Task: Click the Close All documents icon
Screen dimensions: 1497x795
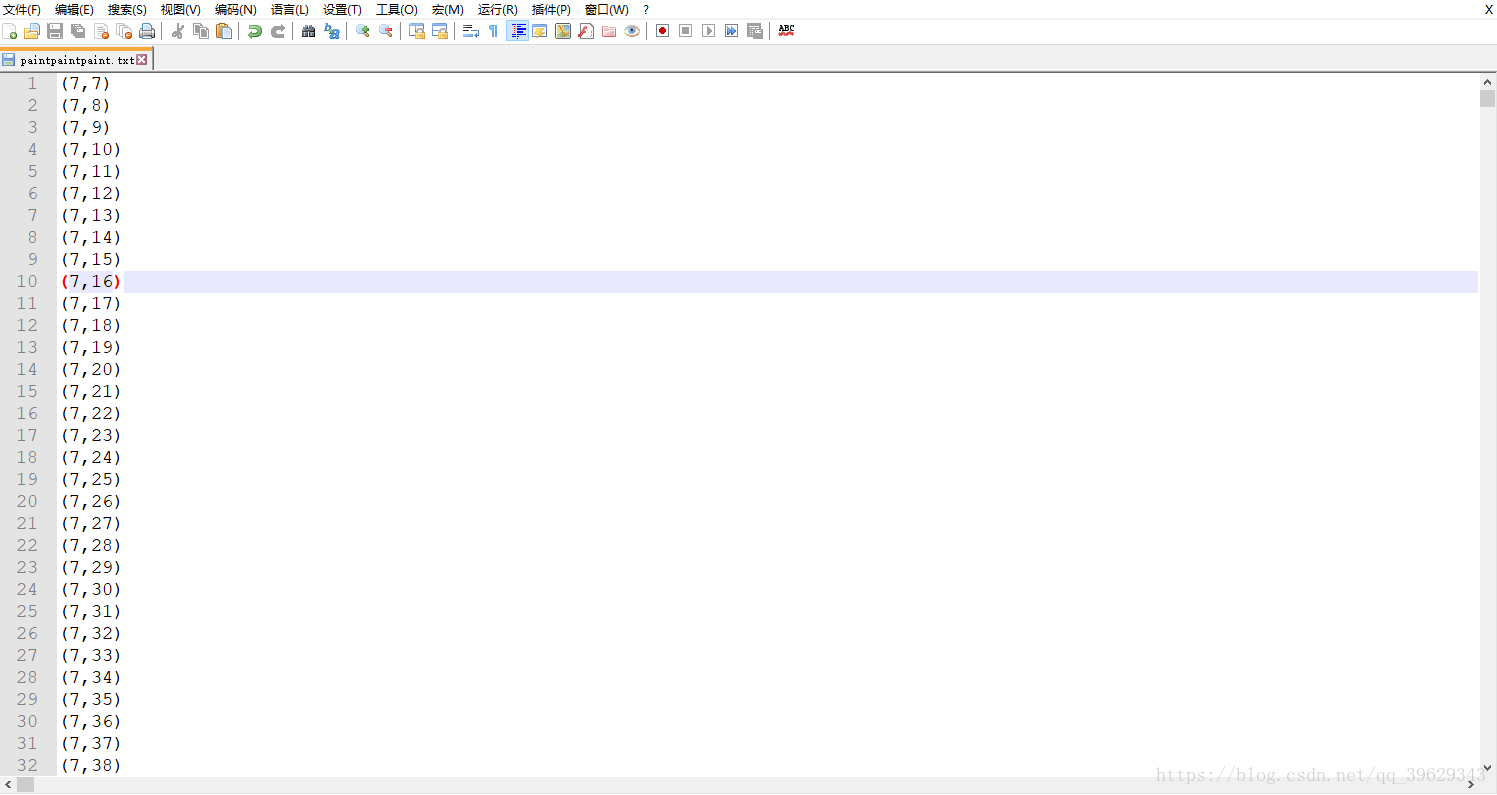Action: 124,31
